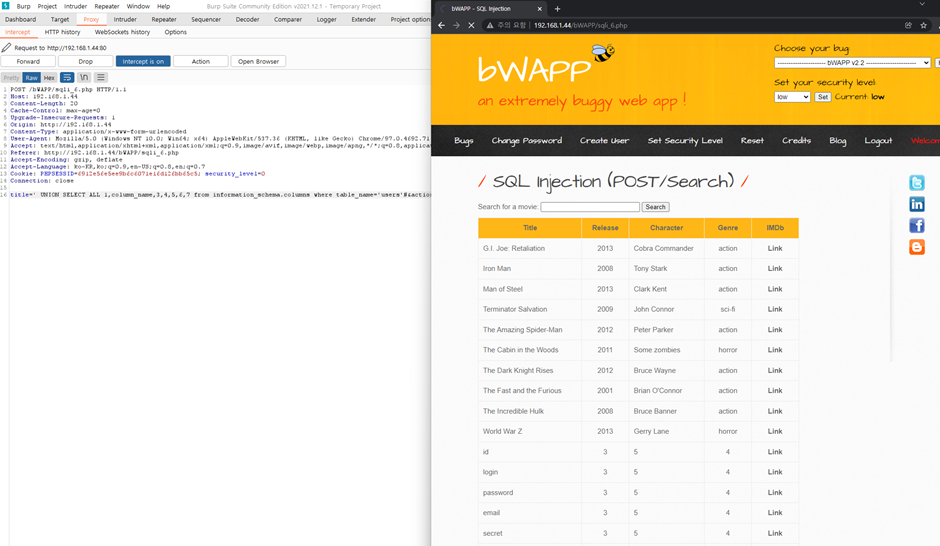Switch to the Decoder tab

click(x=248, y=19)
